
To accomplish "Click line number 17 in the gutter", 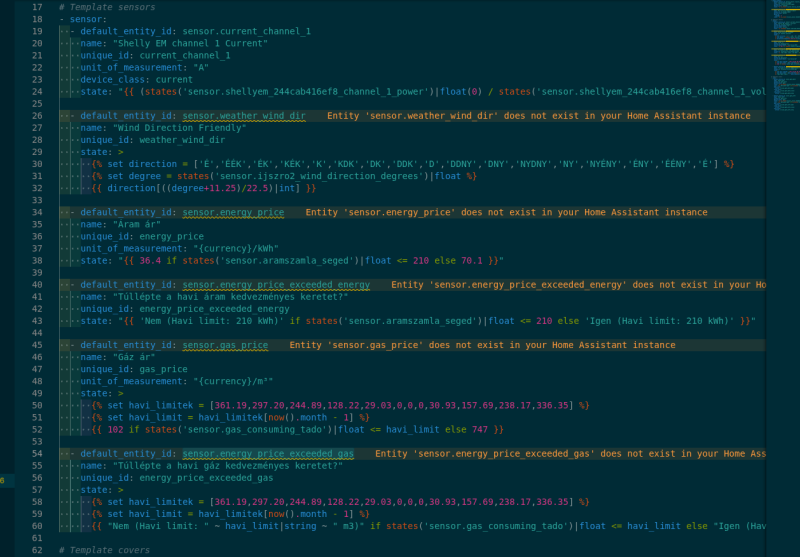I will 37,7.
